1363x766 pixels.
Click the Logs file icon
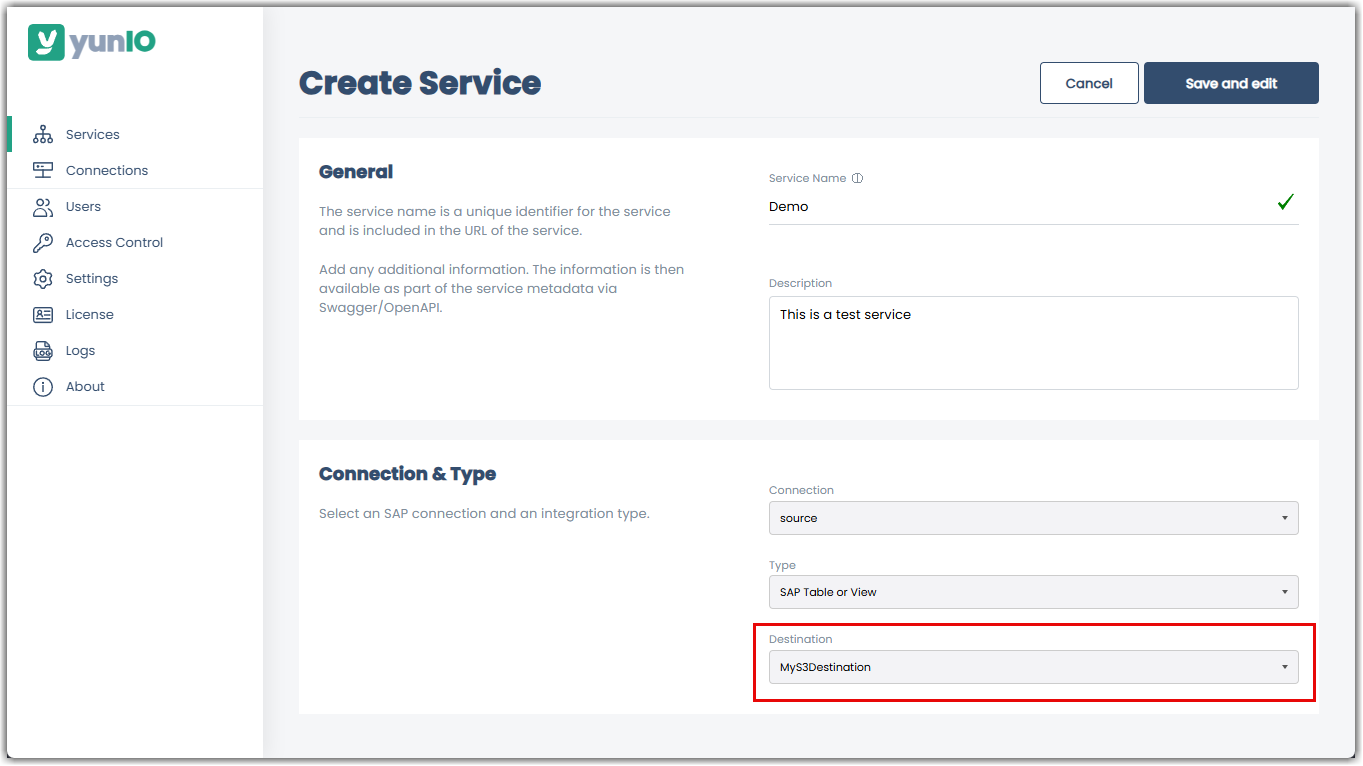[x=43, y=351]
